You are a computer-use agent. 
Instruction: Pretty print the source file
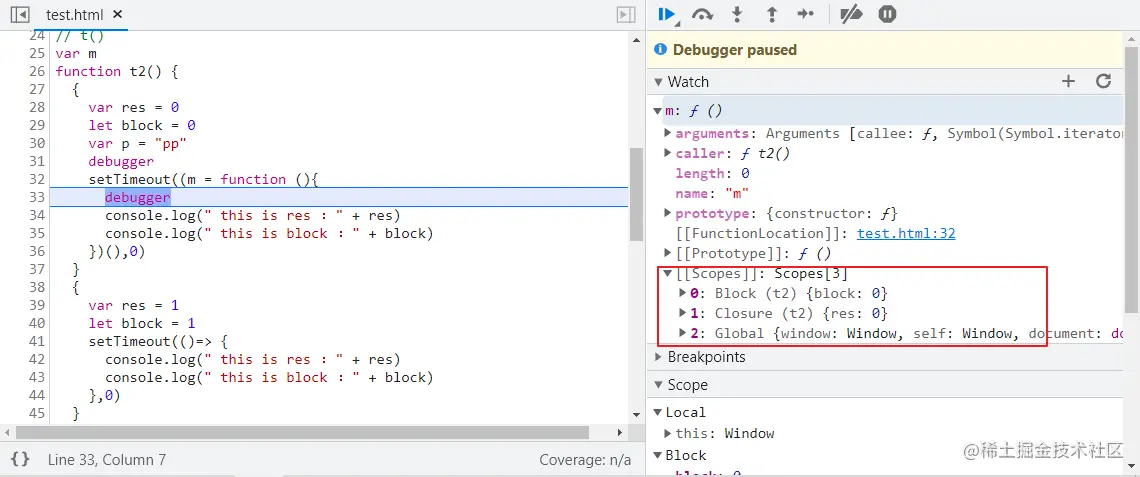[21, 459]
